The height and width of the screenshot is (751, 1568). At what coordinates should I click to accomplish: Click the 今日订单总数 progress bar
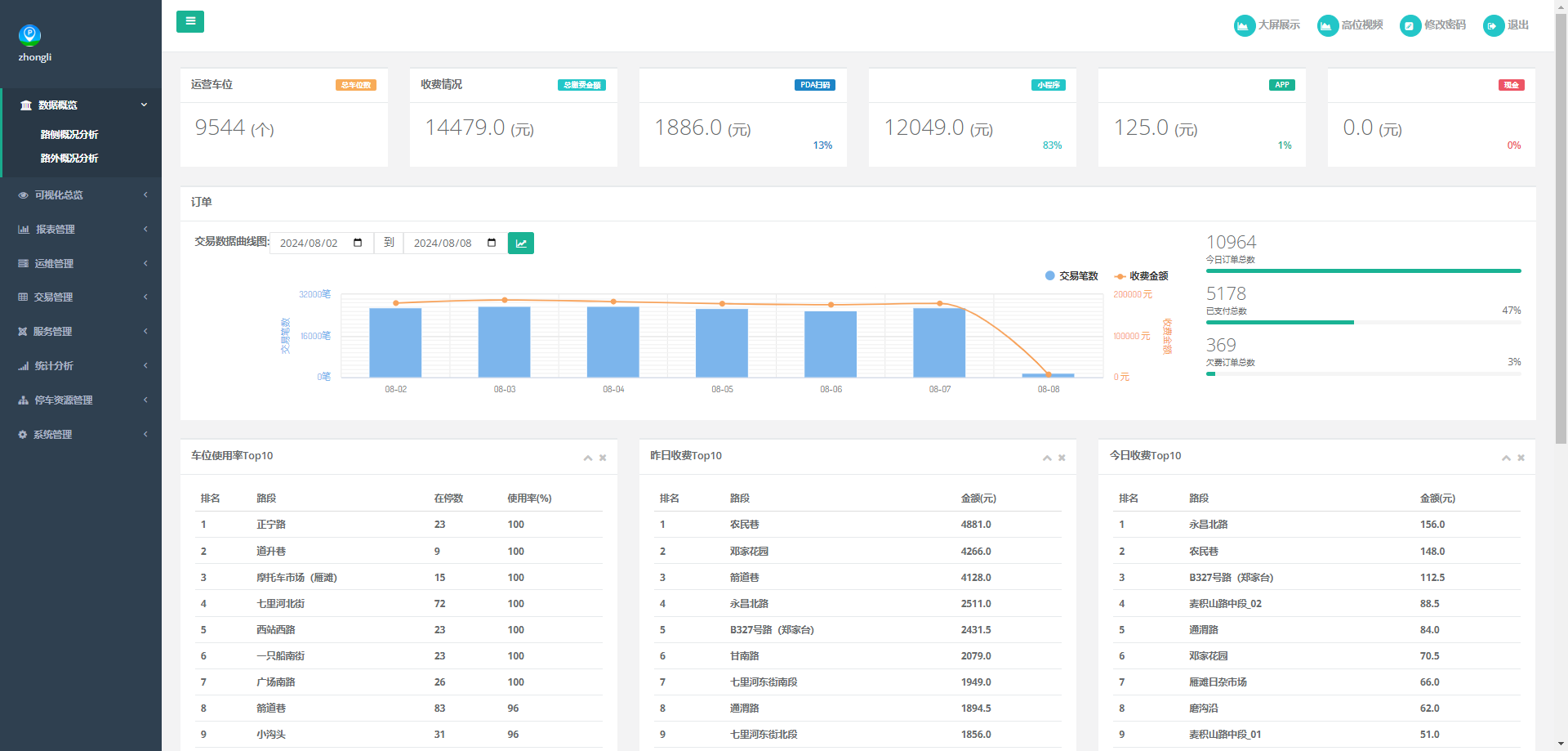click(x=1364, y=270)
